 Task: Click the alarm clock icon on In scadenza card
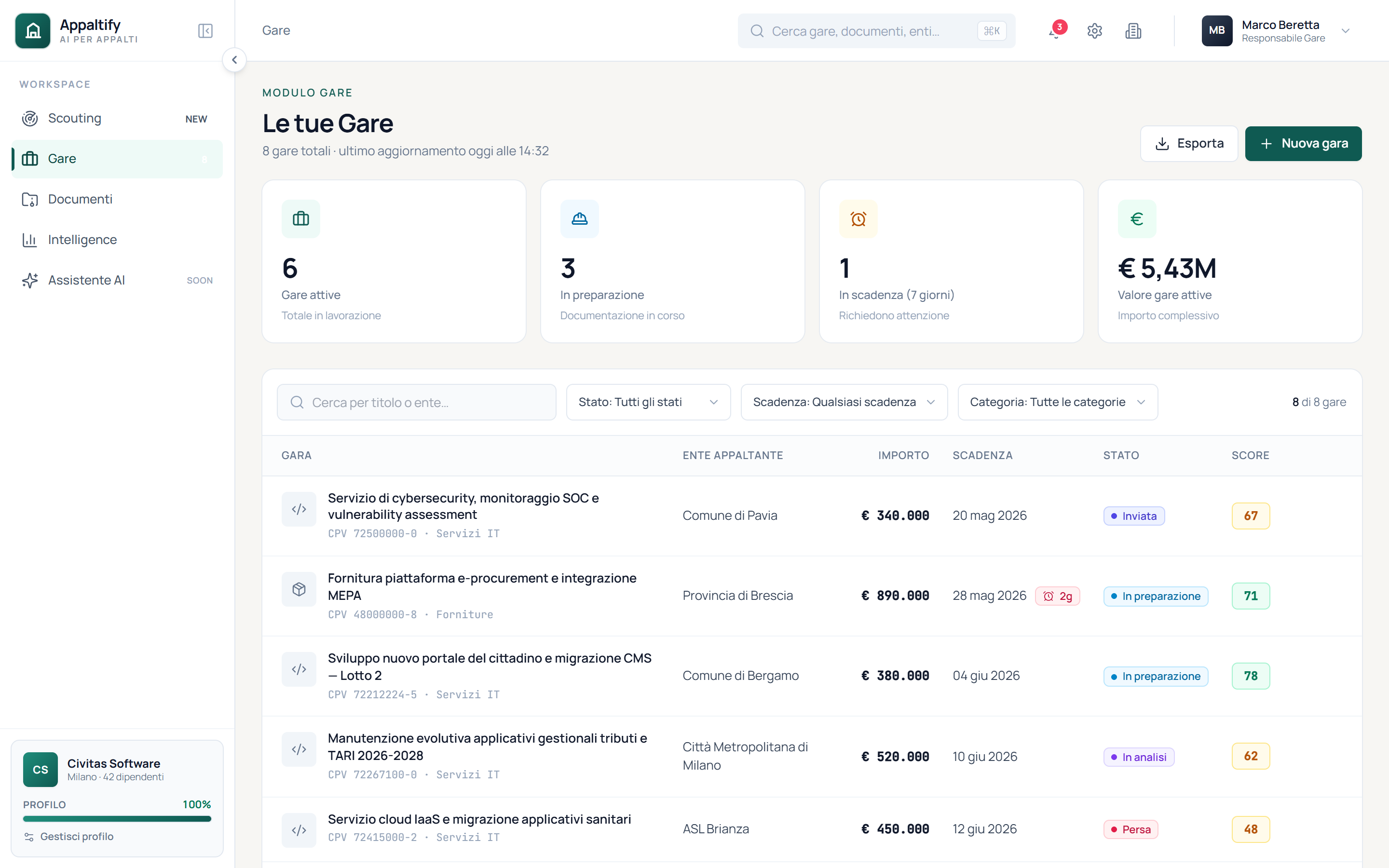(858, 219)
